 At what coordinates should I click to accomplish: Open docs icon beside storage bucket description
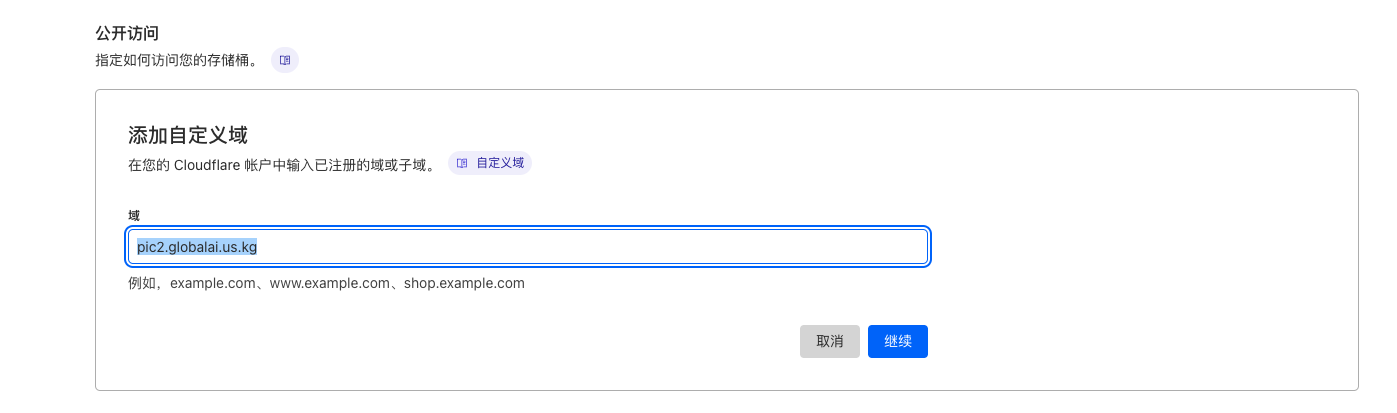tap(285, 60)
